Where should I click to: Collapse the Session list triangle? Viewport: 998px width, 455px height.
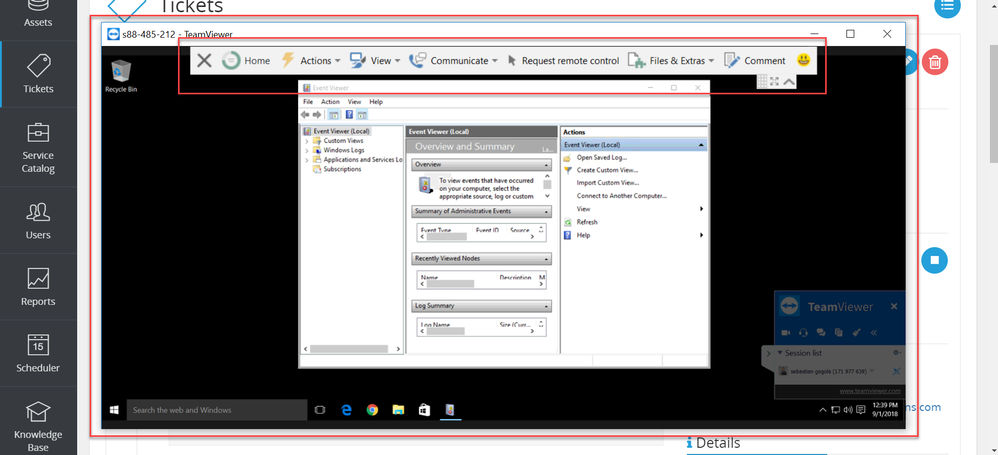coord(780,353)
